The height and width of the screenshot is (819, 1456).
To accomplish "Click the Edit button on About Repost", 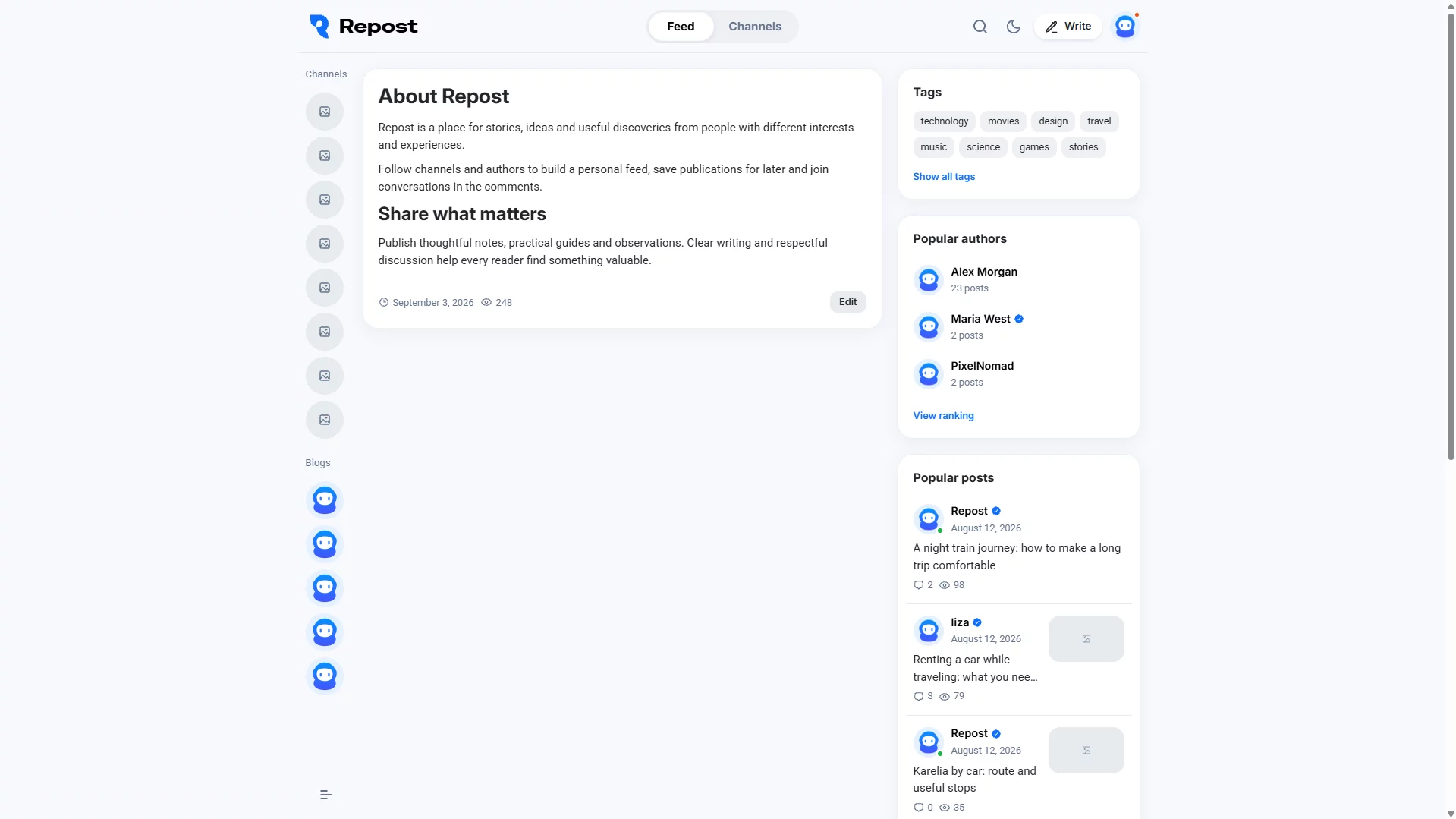I will coord(847,302).
